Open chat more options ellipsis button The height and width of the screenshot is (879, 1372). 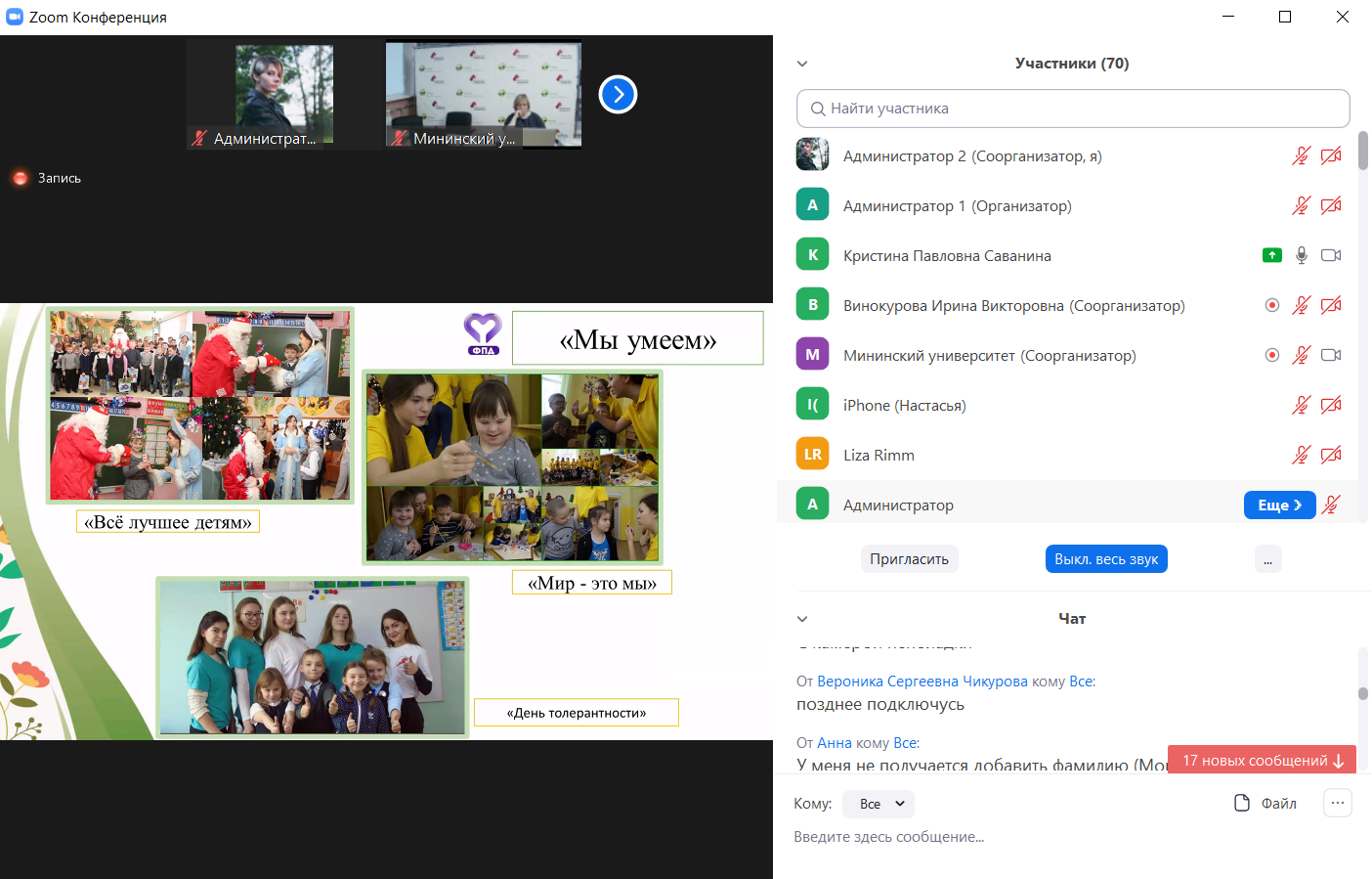(1337, 803)
